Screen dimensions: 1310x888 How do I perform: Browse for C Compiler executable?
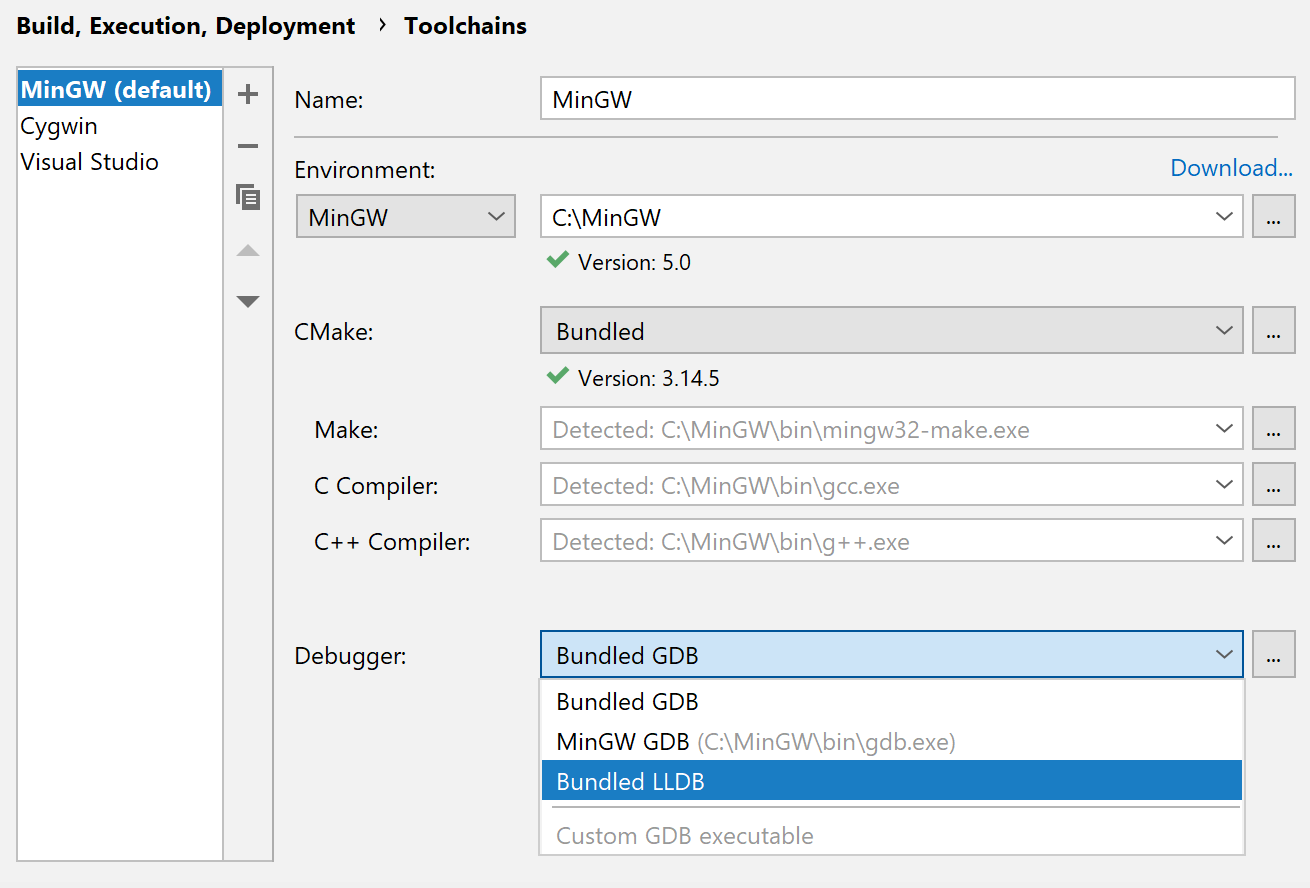1273,486
